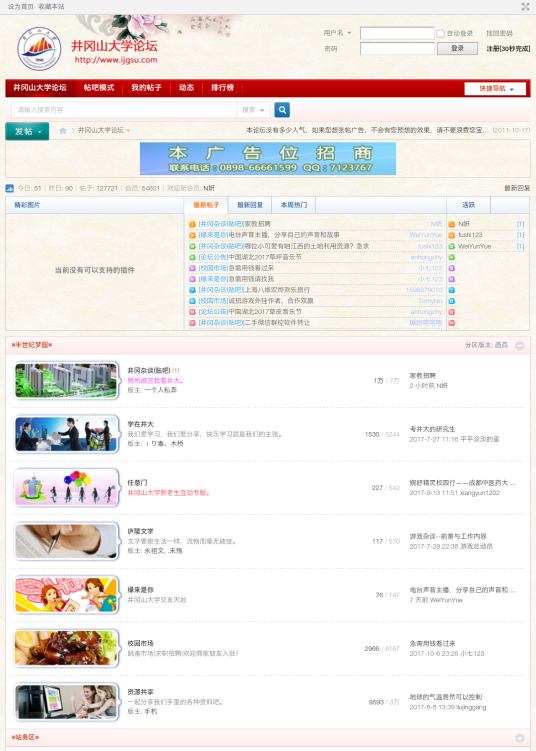Open 学在井大 forum title
Image resolution: width=536 pixels, height=751 pixels.
[140, 424]
